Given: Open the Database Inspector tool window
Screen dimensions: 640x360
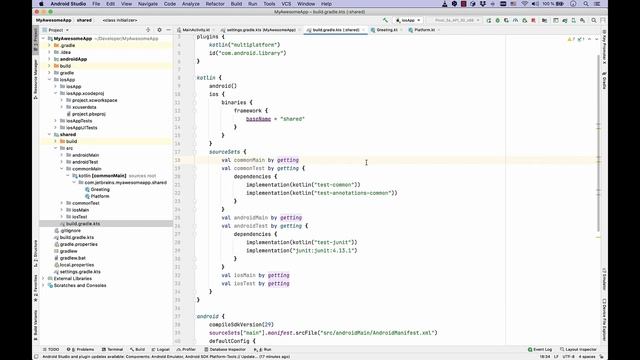Looking at the screenshot, I should [x=225, y=349].
